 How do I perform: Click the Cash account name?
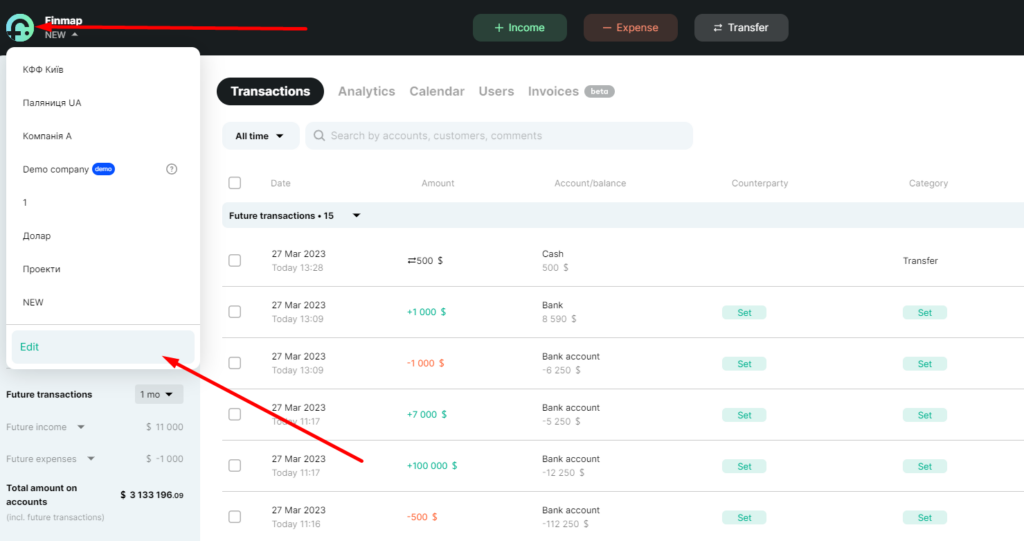coord(552,254)
